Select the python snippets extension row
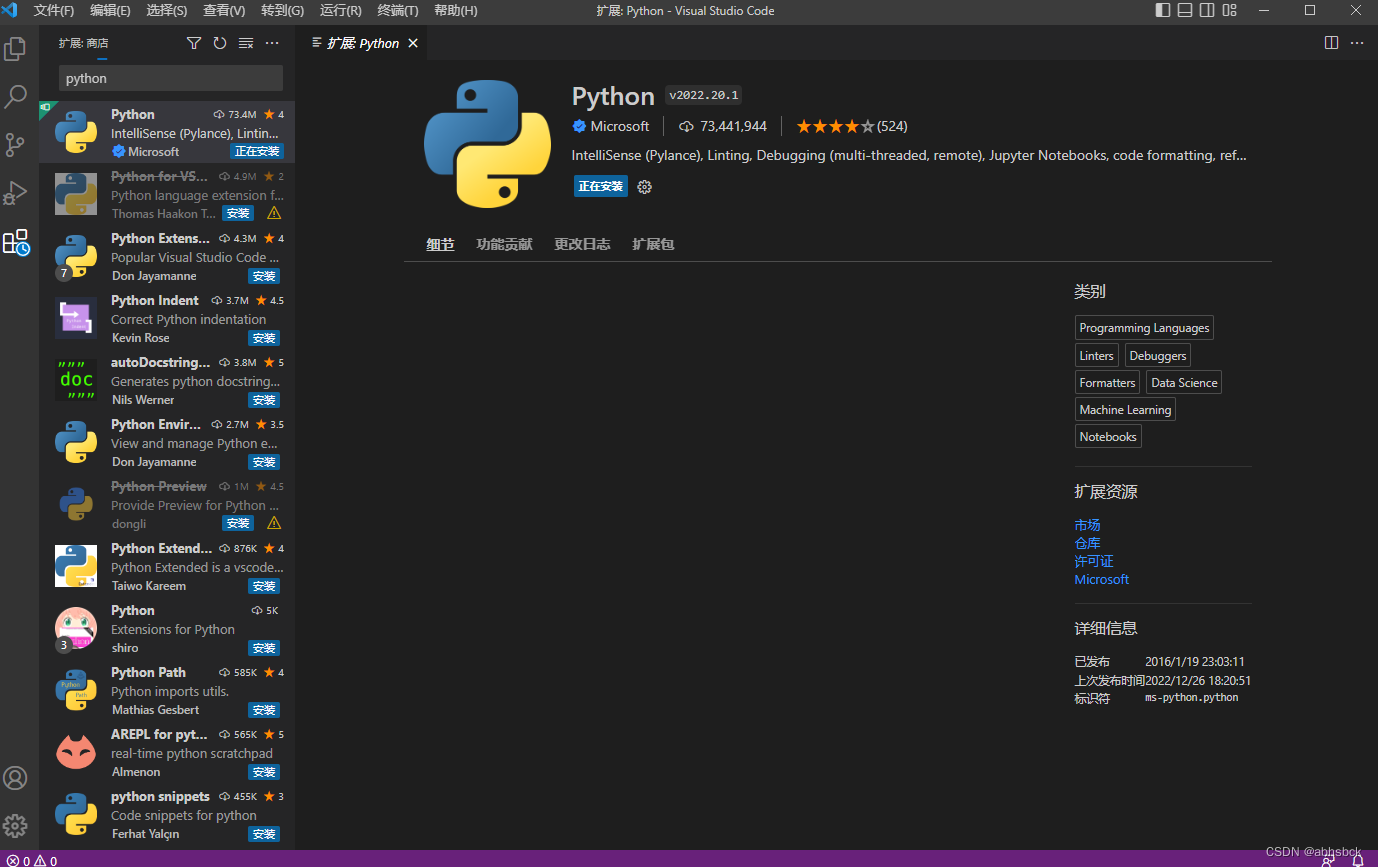This screenshot has width=1378, height=867. click(167, 814)
